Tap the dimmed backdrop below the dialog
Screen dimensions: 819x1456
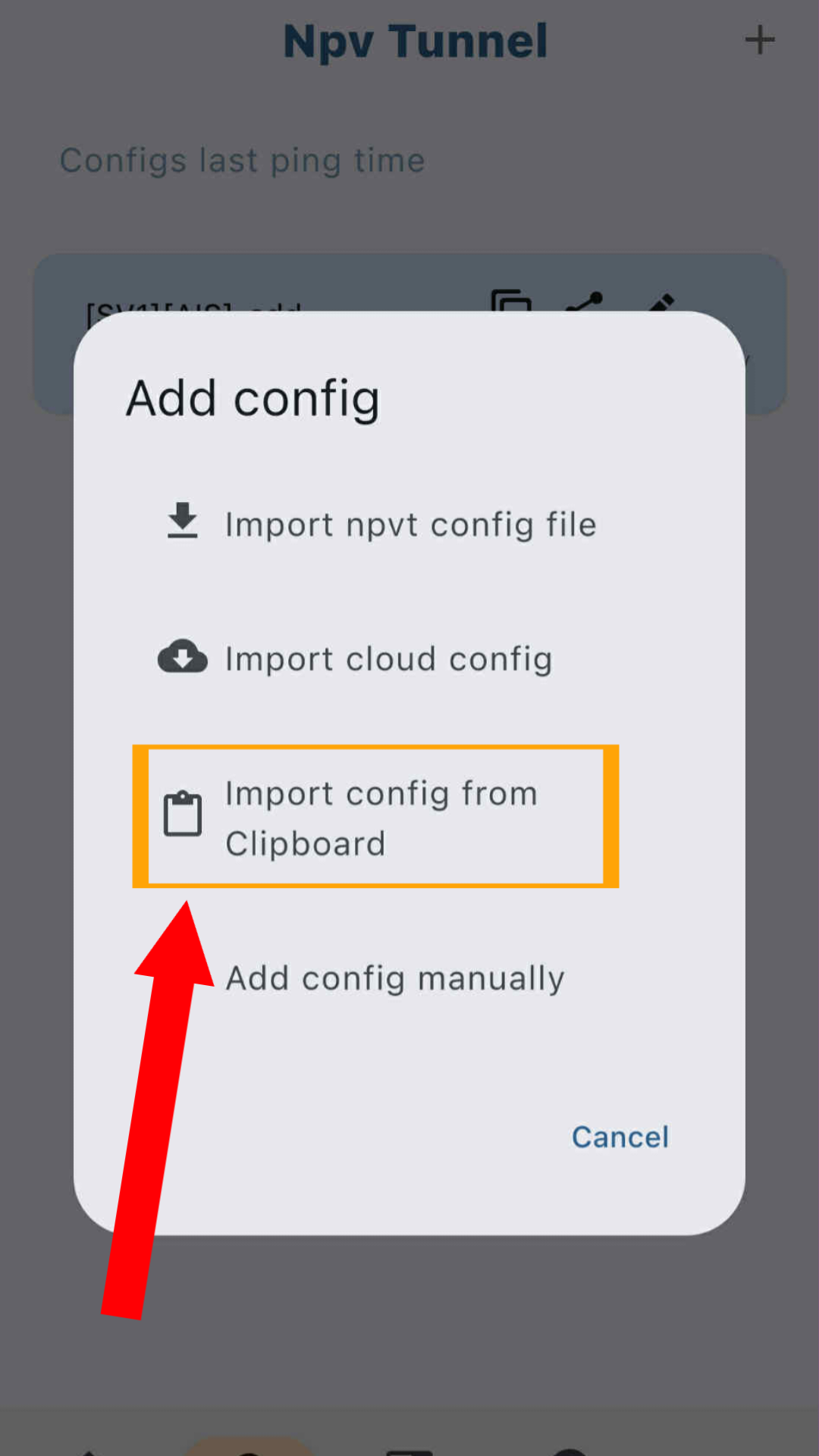pos(409,1319)
